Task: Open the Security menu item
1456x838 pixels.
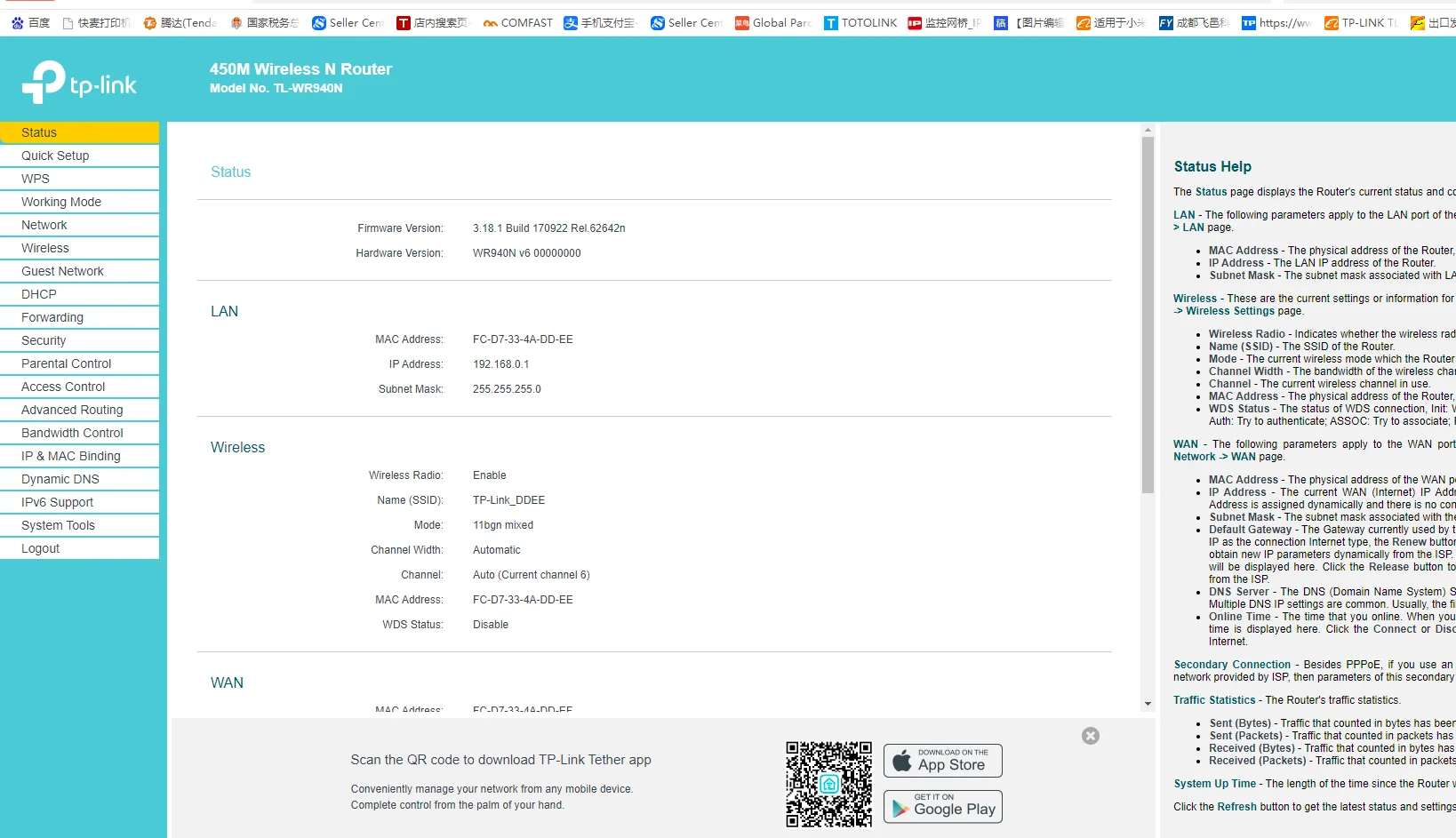Action: click(x=79, y=340)
